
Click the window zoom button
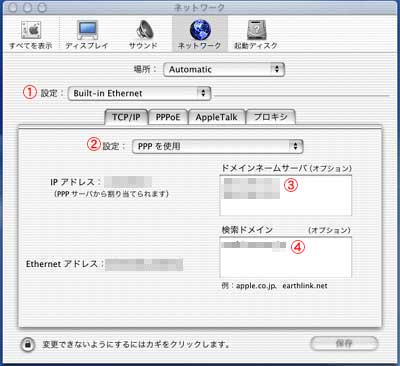42,8
